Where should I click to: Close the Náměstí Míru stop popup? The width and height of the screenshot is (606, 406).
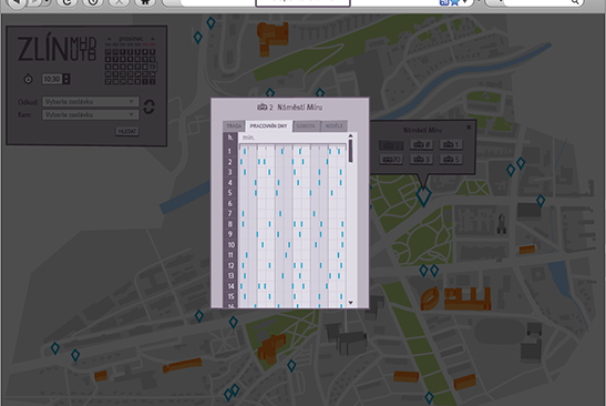470,128
